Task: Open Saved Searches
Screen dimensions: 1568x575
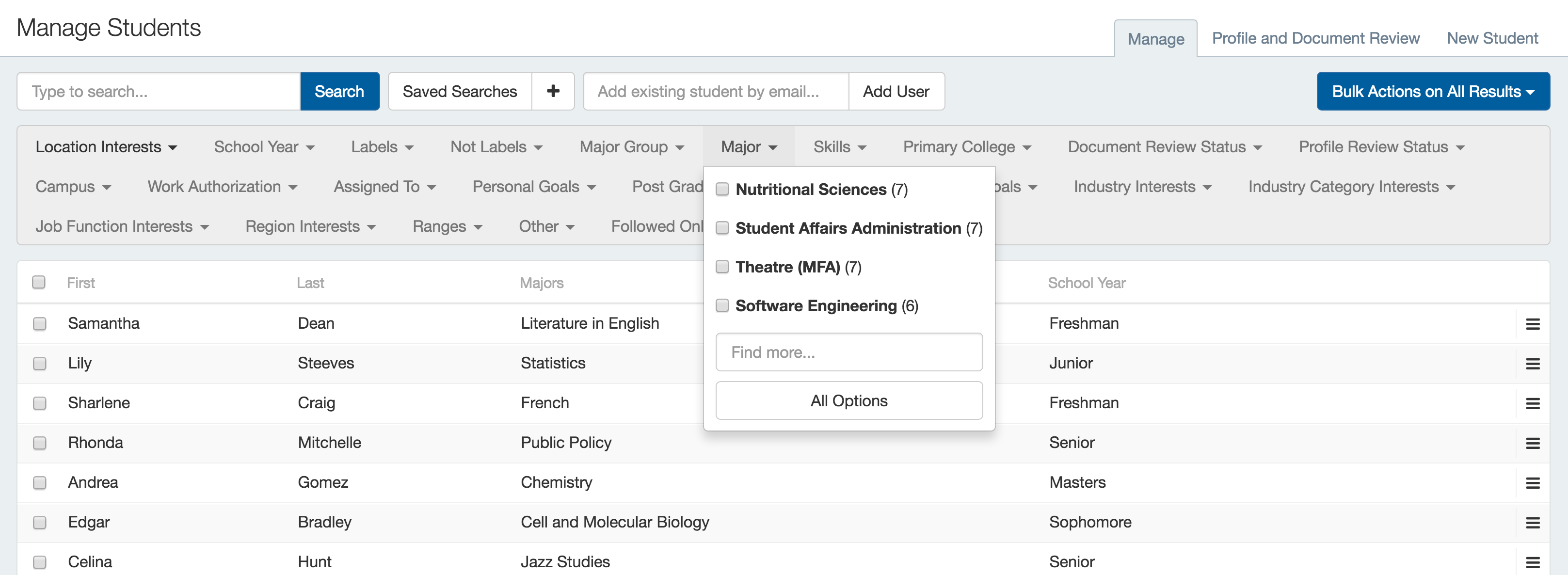Action: (460, 91)
